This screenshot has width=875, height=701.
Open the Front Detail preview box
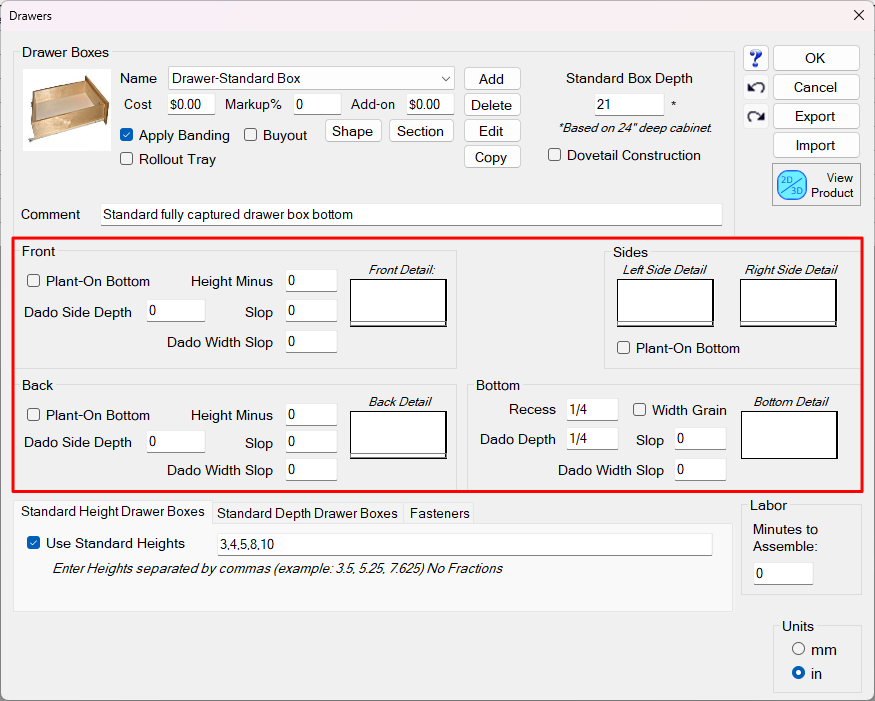[x=398, y=302]
